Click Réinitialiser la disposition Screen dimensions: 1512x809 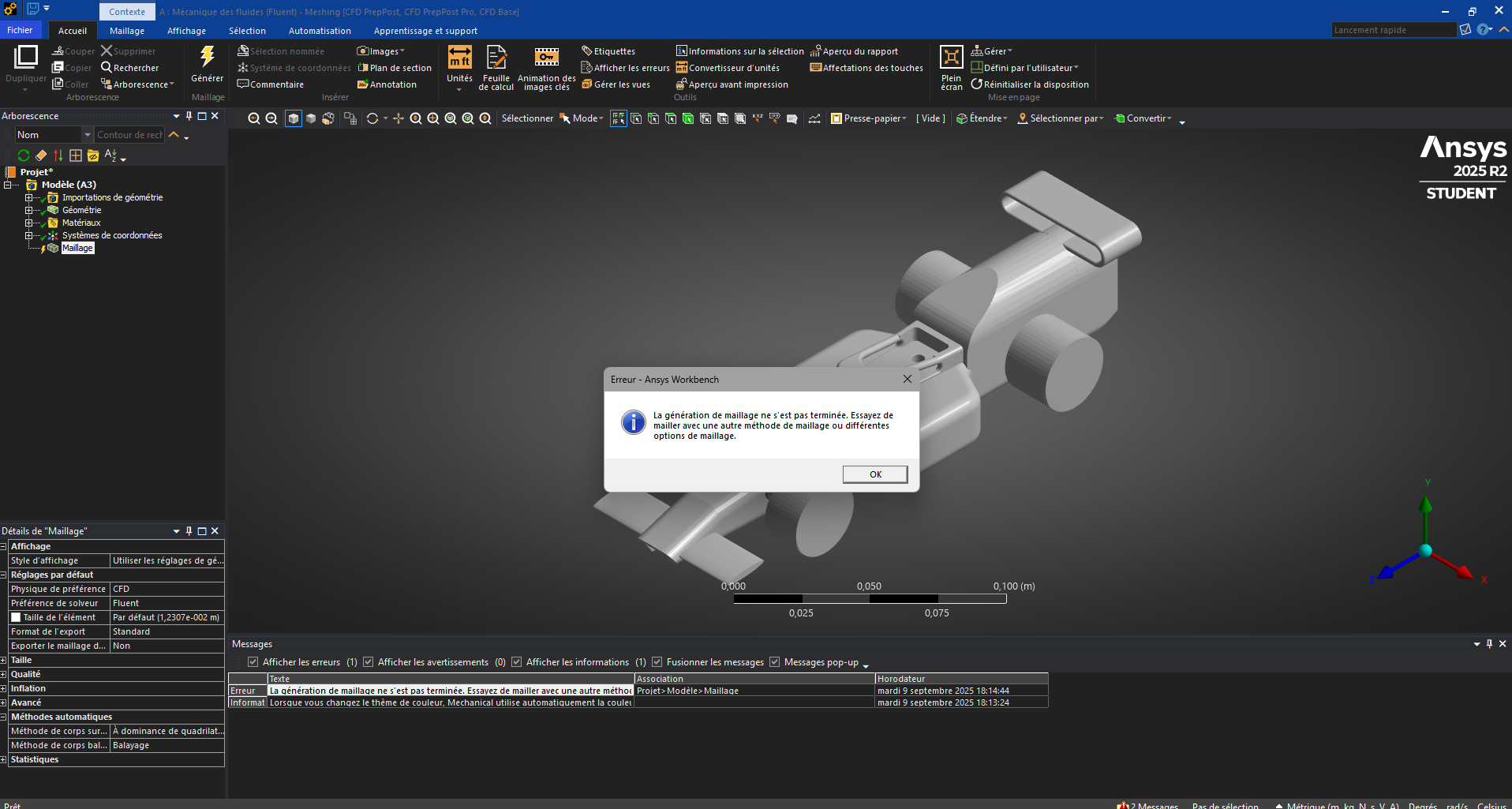[1030, 84]
